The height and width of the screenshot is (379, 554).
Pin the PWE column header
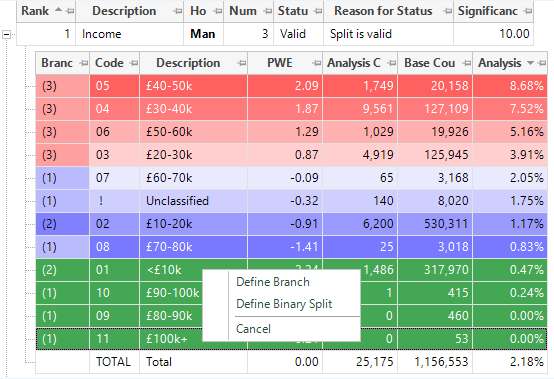click(316, 63)
